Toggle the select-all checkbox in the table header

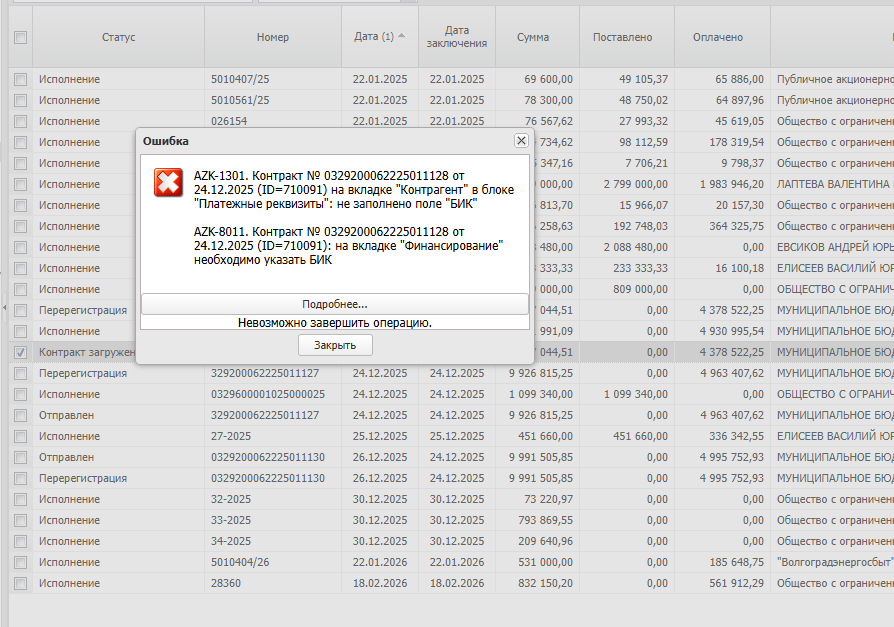pos(21,37)
